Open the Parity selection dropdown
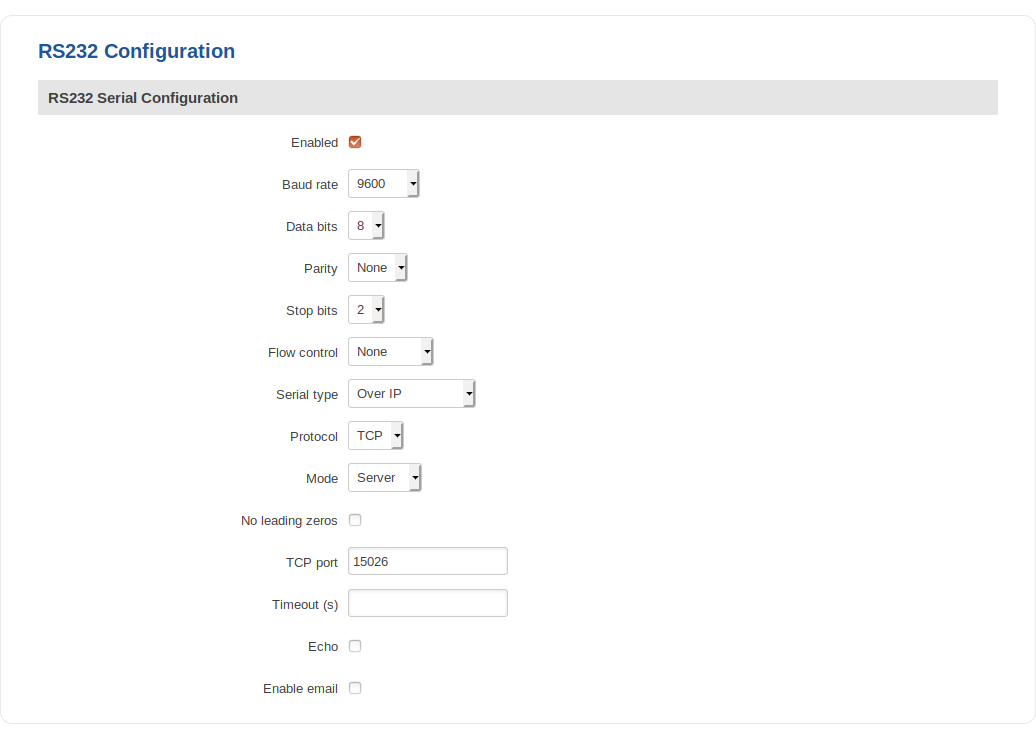The width and height of the screenshot is (1036, 739). point(377,268)
